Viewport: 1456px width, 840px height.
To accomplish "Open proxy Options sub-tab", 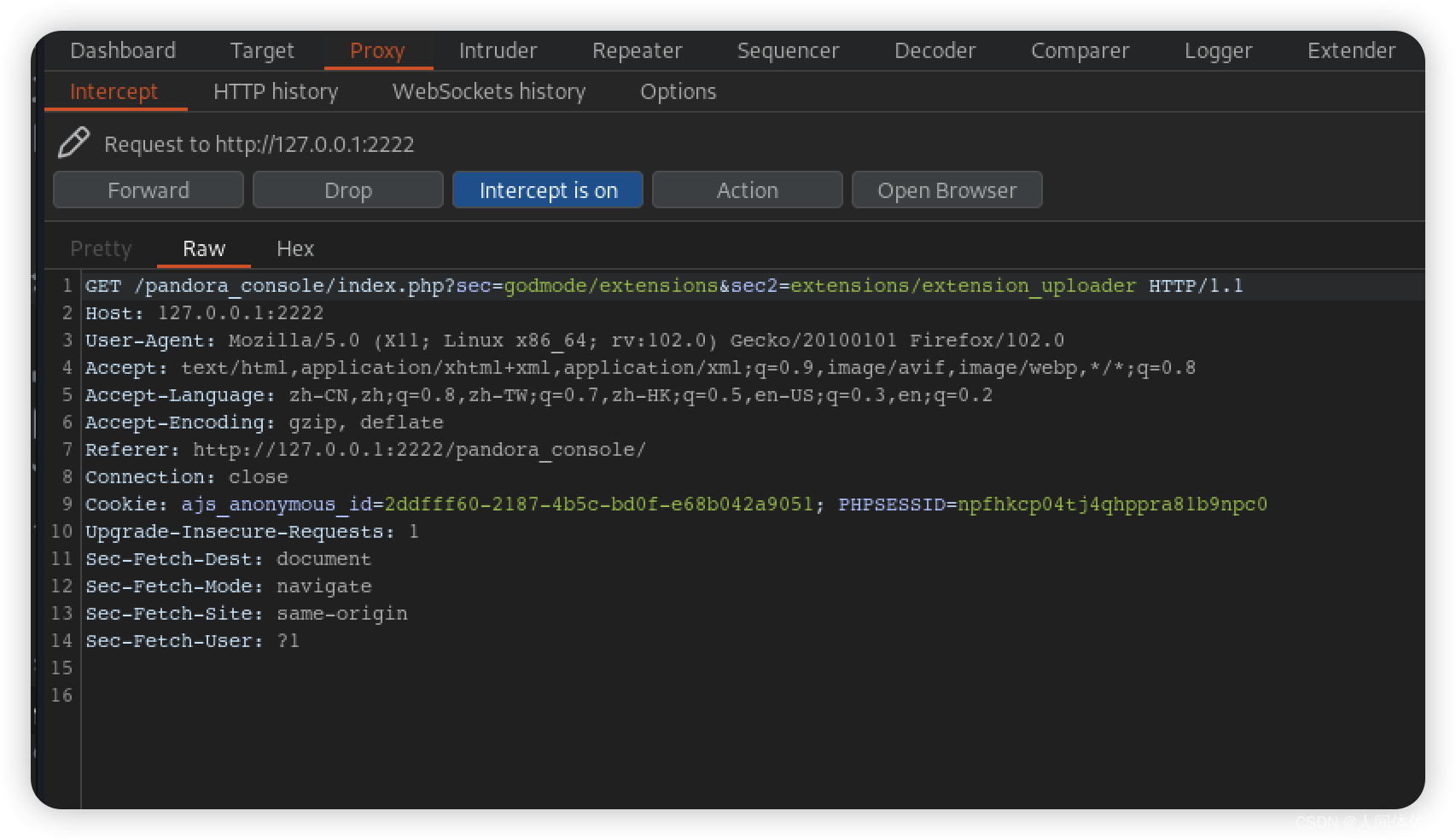I will (x=678, y=91).
